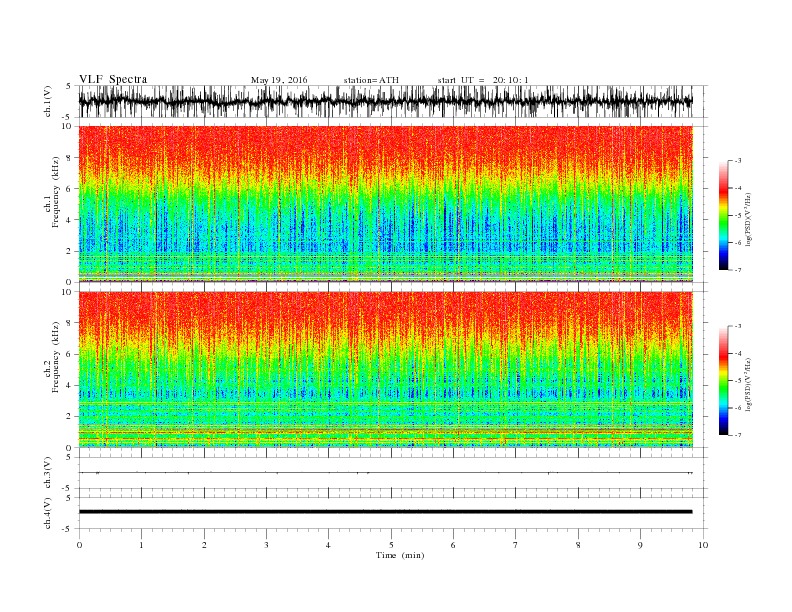Viewport: 792px width, 612px height.
Task: Click the "-7" bottom value of ch.2 color bar
Action: [738, 435]
